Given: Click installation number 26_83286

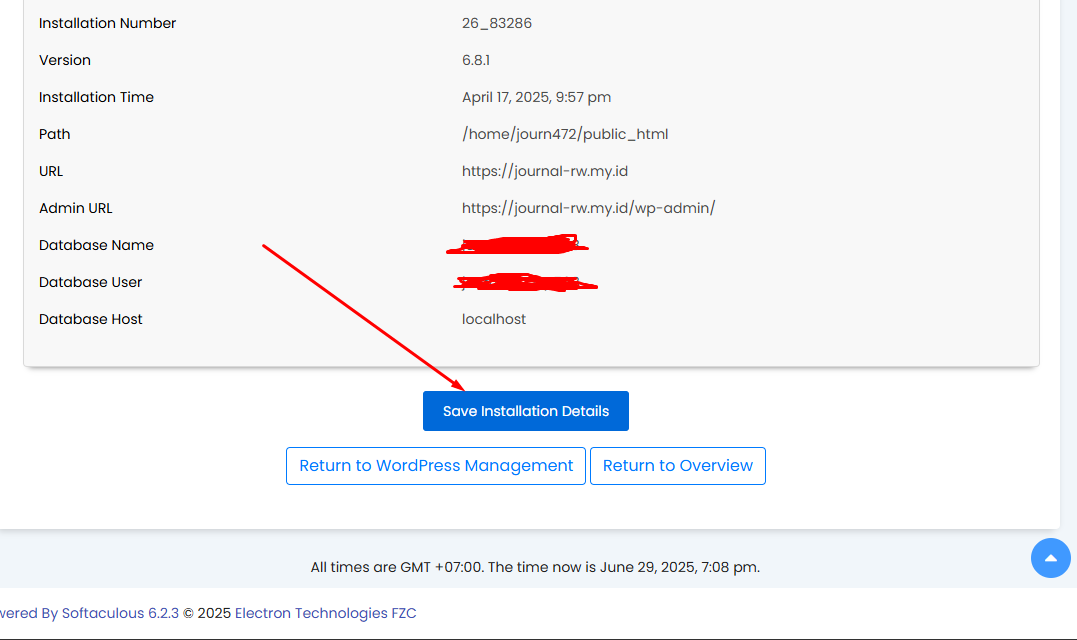Looking at the screenshot, I should point(496,23).
